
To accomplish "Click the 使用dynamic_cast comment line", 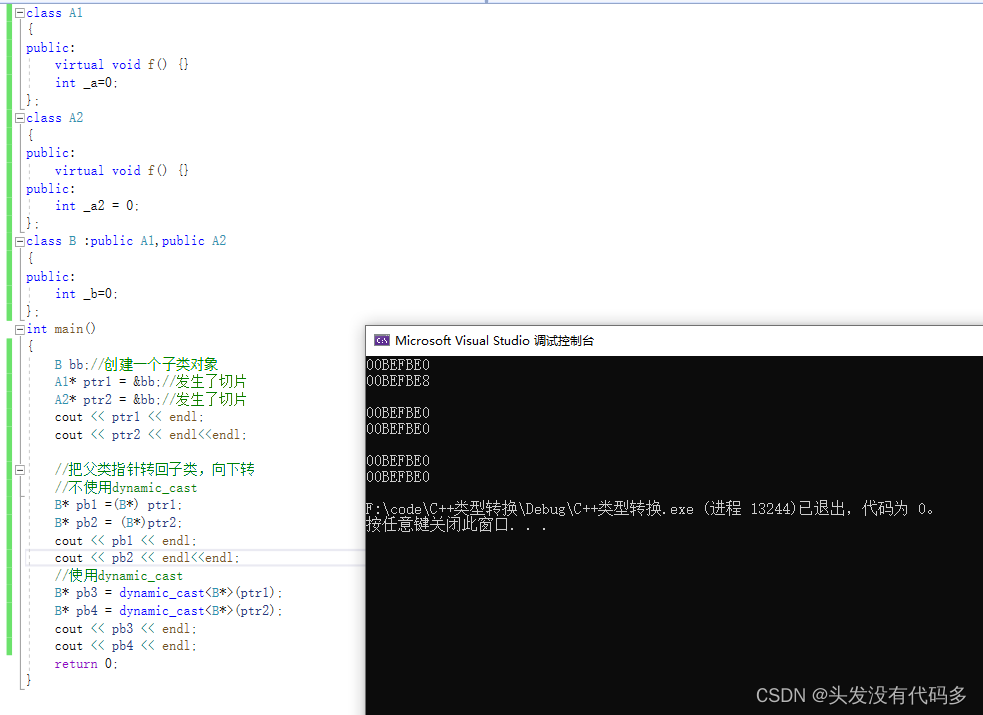I will coord(118,575).
